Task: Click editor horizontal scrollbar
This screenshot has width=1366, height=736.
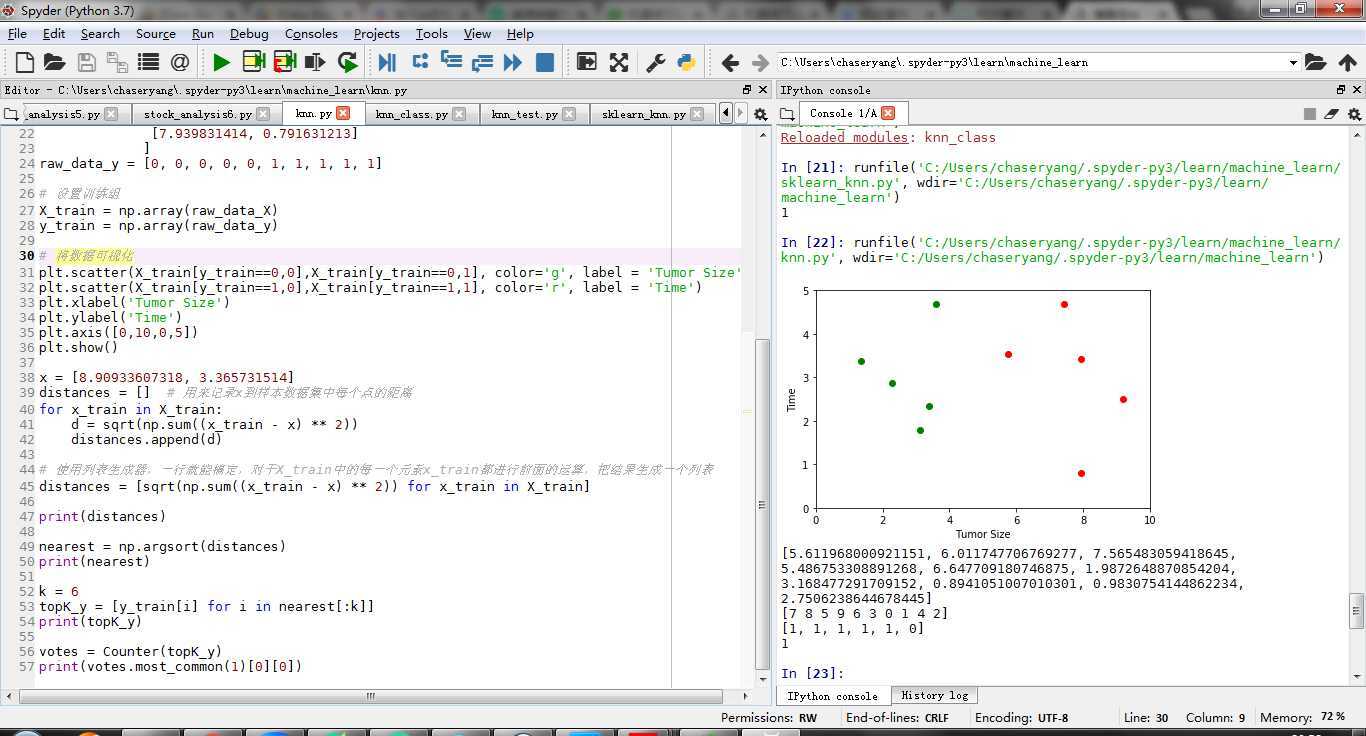Action: [x=370, y=695]
